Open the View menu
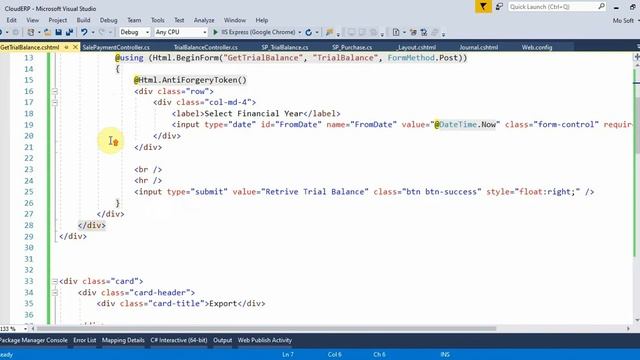Viewport: 640px width, 360px height. pyautogui.click(x=33, y=20)
